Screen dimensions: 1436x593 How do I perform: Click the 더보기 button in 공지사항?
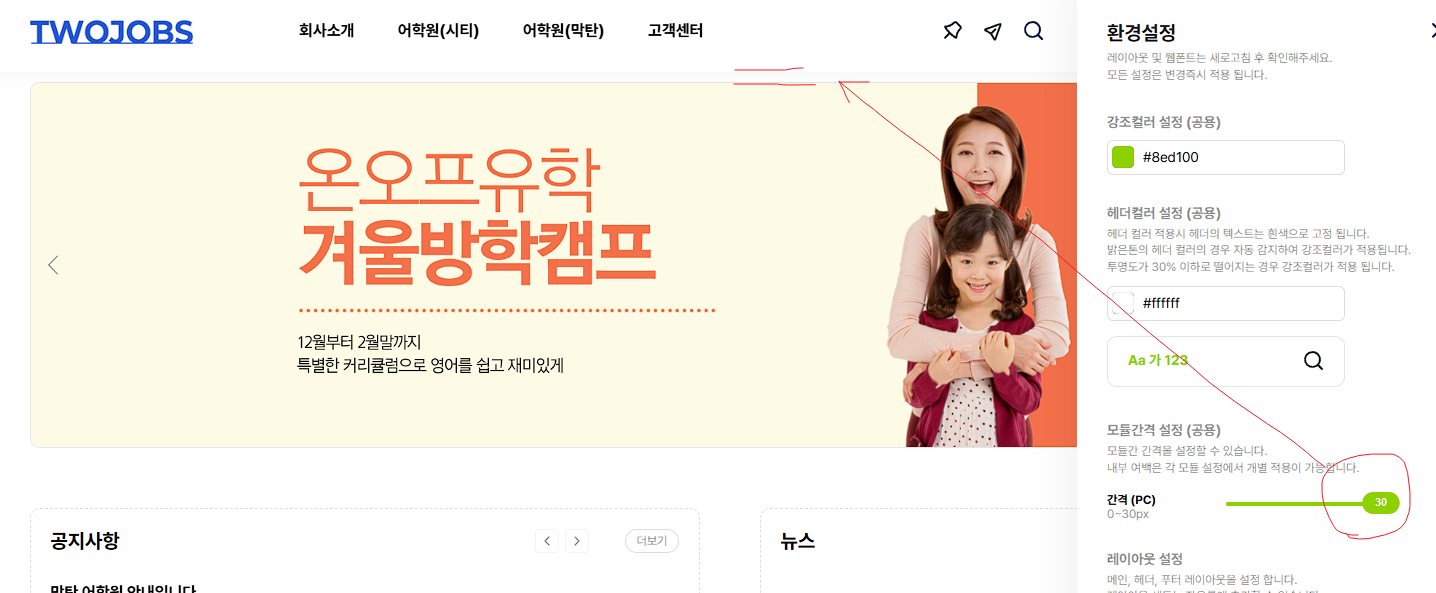pyautogui.click(x=652, y=541)
